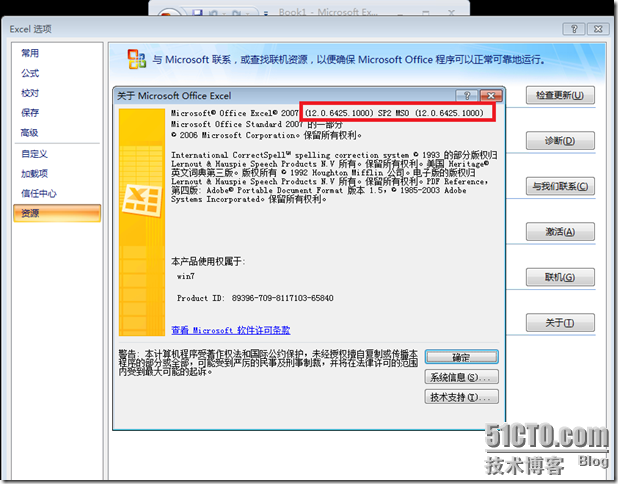
Task: Open 技术支持(T)... from About dialog
Action: 462,397
